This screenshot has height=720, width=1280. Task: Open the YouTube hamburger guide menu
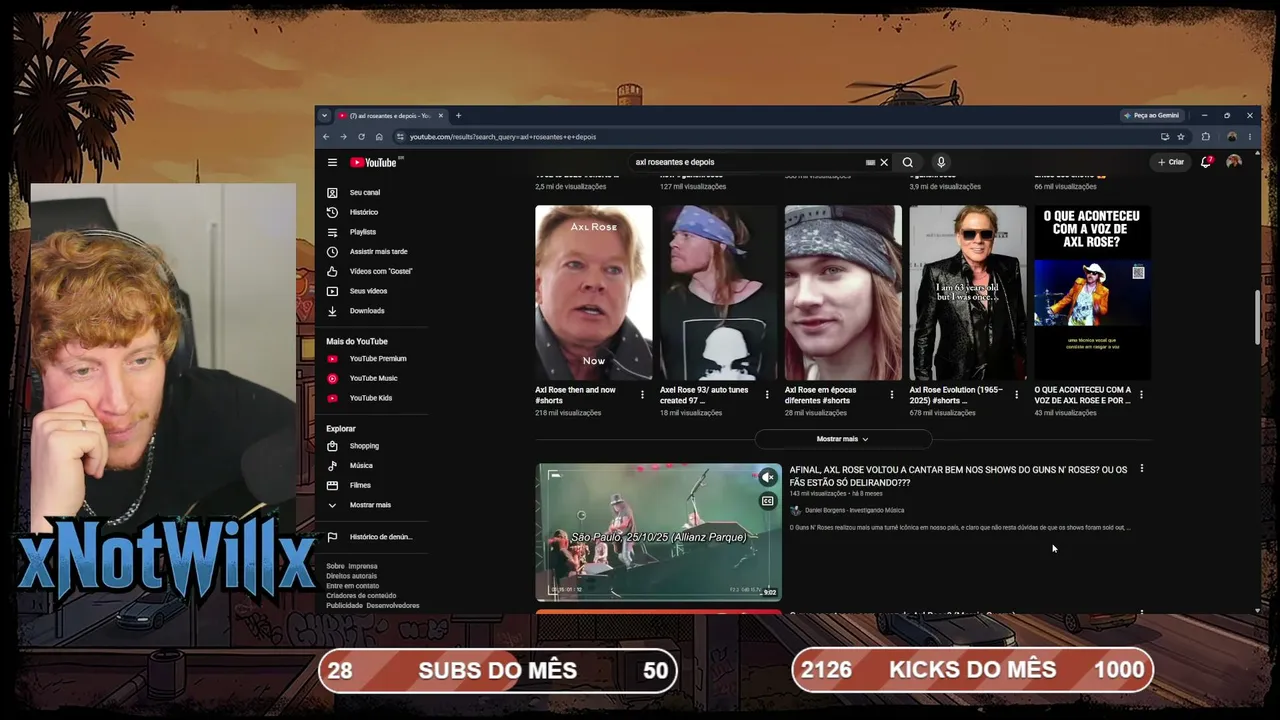pyautogui.click(x=332, y=162)
